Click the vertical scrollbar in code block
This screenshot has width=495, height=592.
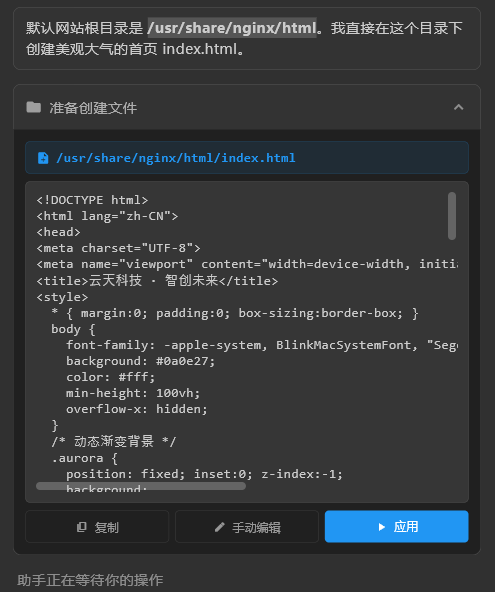click(452, 216)
